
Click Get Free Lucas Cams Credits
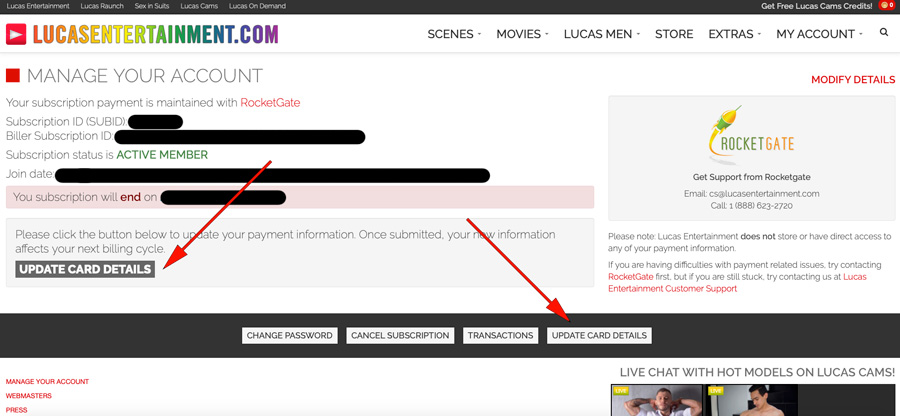pos(817,6)
